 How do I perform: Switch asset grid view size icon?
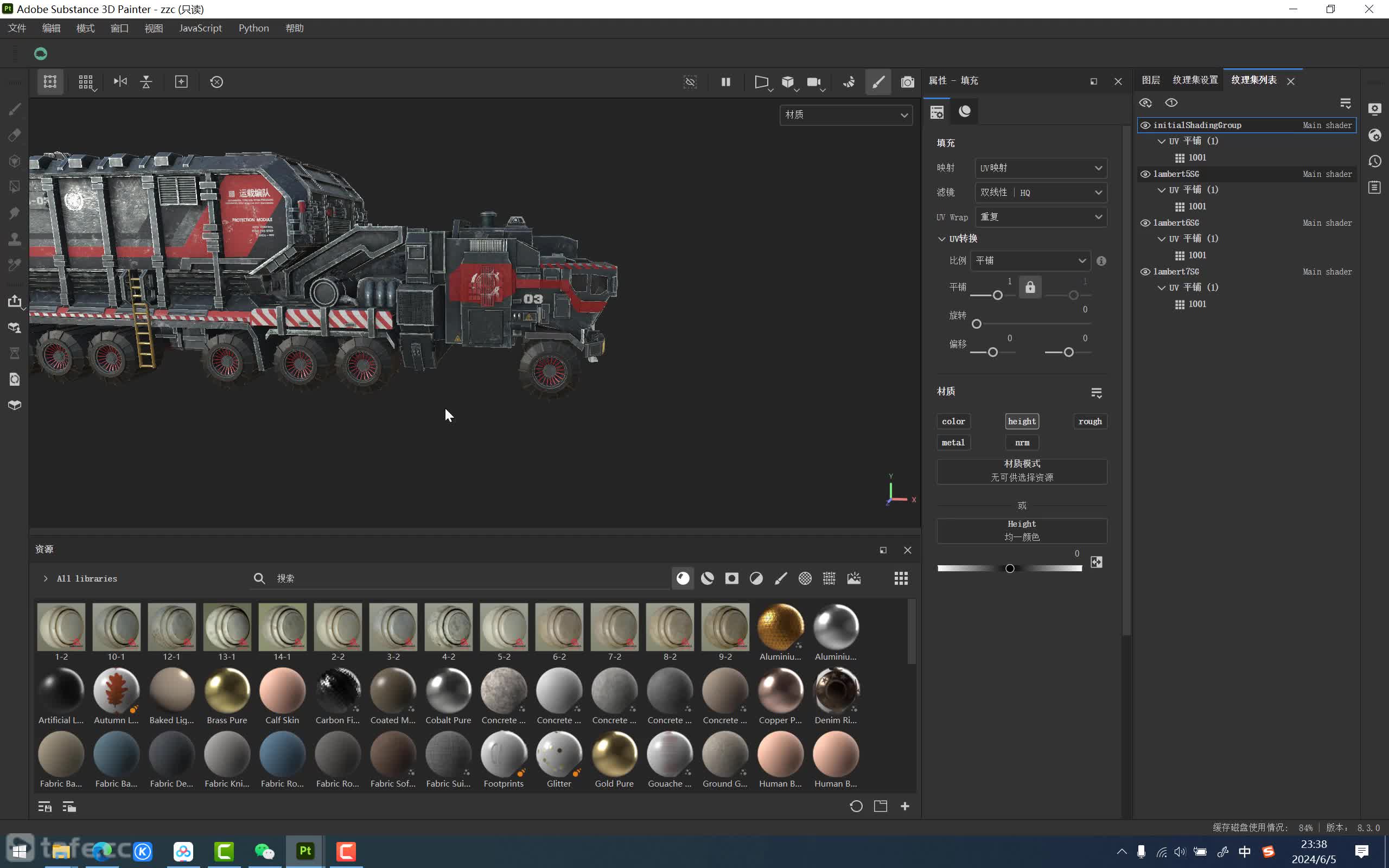click(901, 578)
